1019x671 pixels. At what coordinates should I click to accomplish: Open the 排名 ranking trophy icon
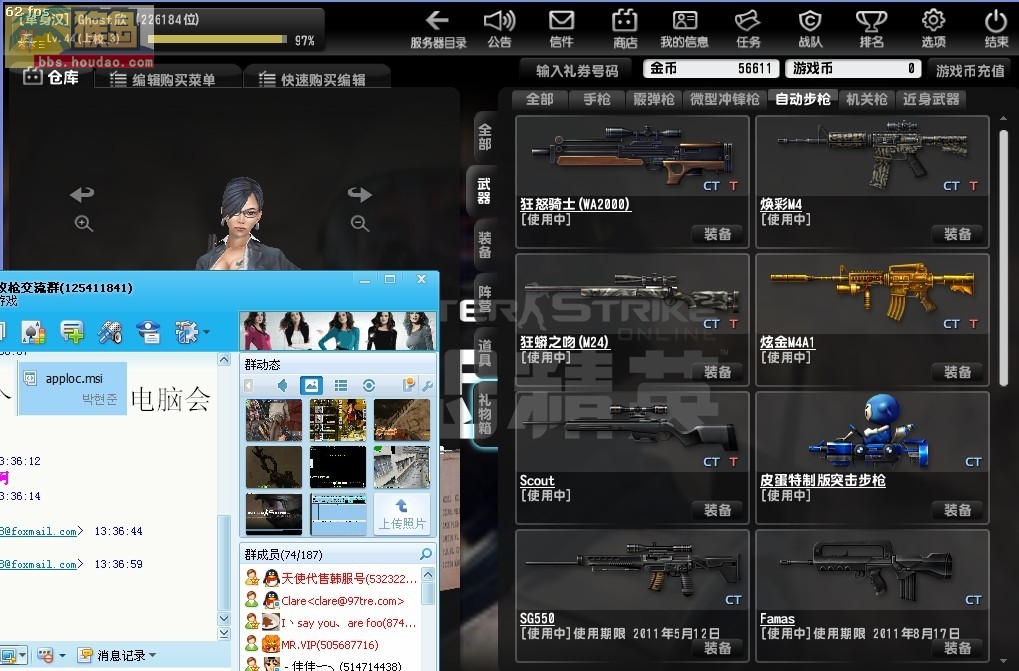871,29
